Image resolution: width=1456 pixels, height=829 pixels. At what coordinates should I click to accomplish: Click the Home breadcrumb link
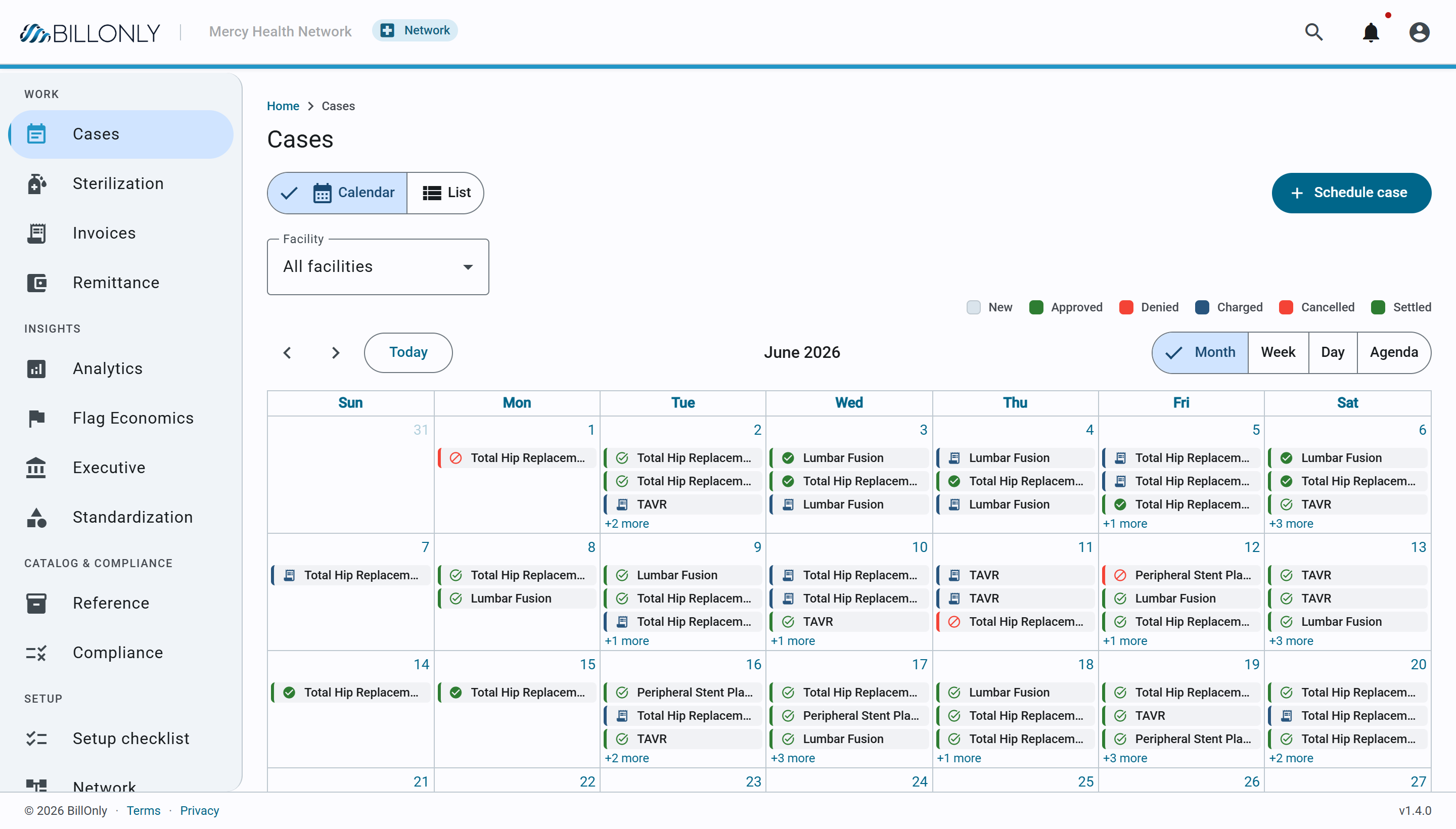pyautogui.click(x=283, y=107)
